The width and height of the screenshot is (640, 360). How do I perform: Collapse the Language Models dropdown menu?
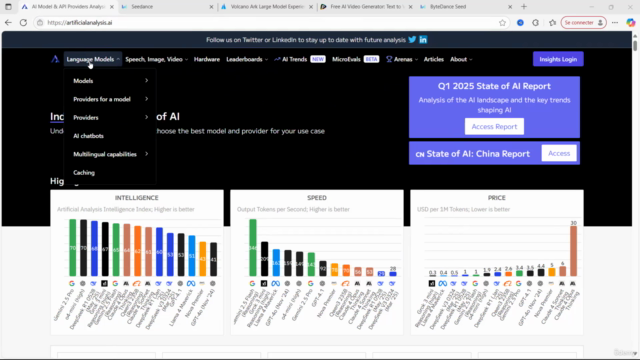click(x=93, y=59)
